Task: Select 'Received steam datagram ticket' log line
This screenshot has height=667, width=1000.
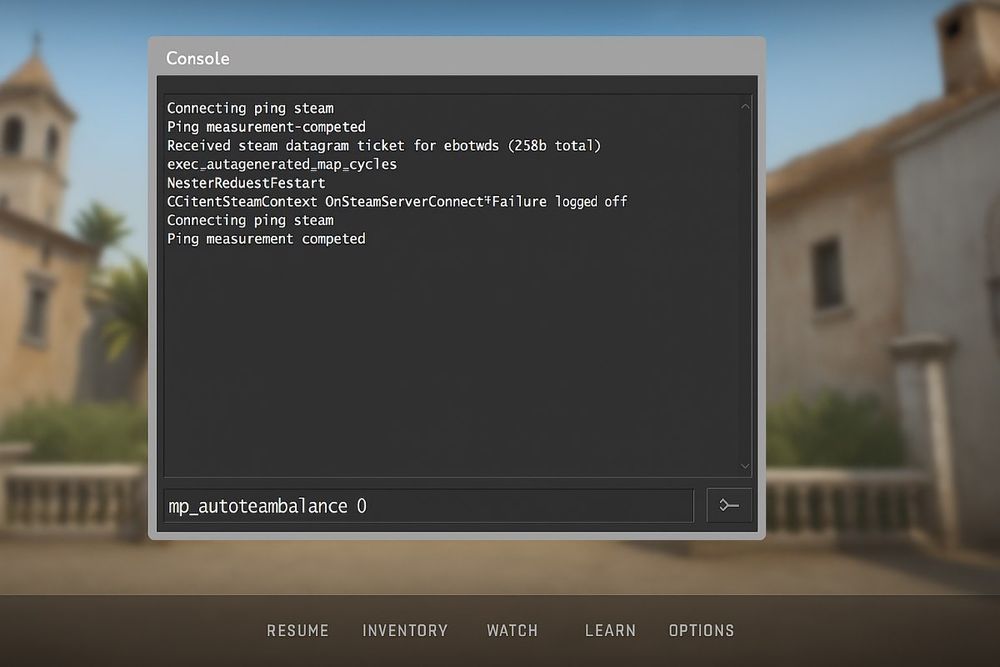Action: tap(384, 145)
